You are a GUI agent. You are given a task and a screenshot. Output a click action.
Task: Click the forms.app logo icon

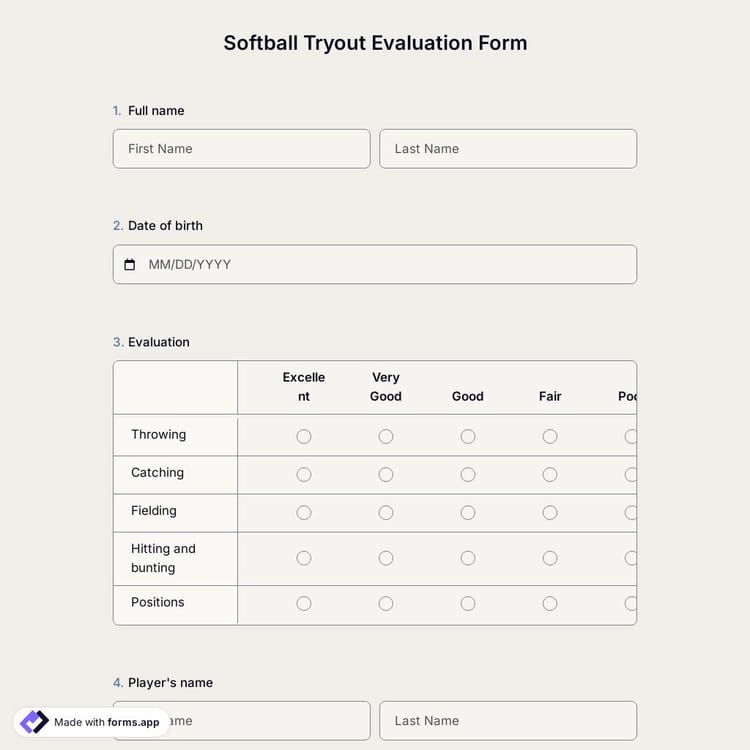point(34,722)
